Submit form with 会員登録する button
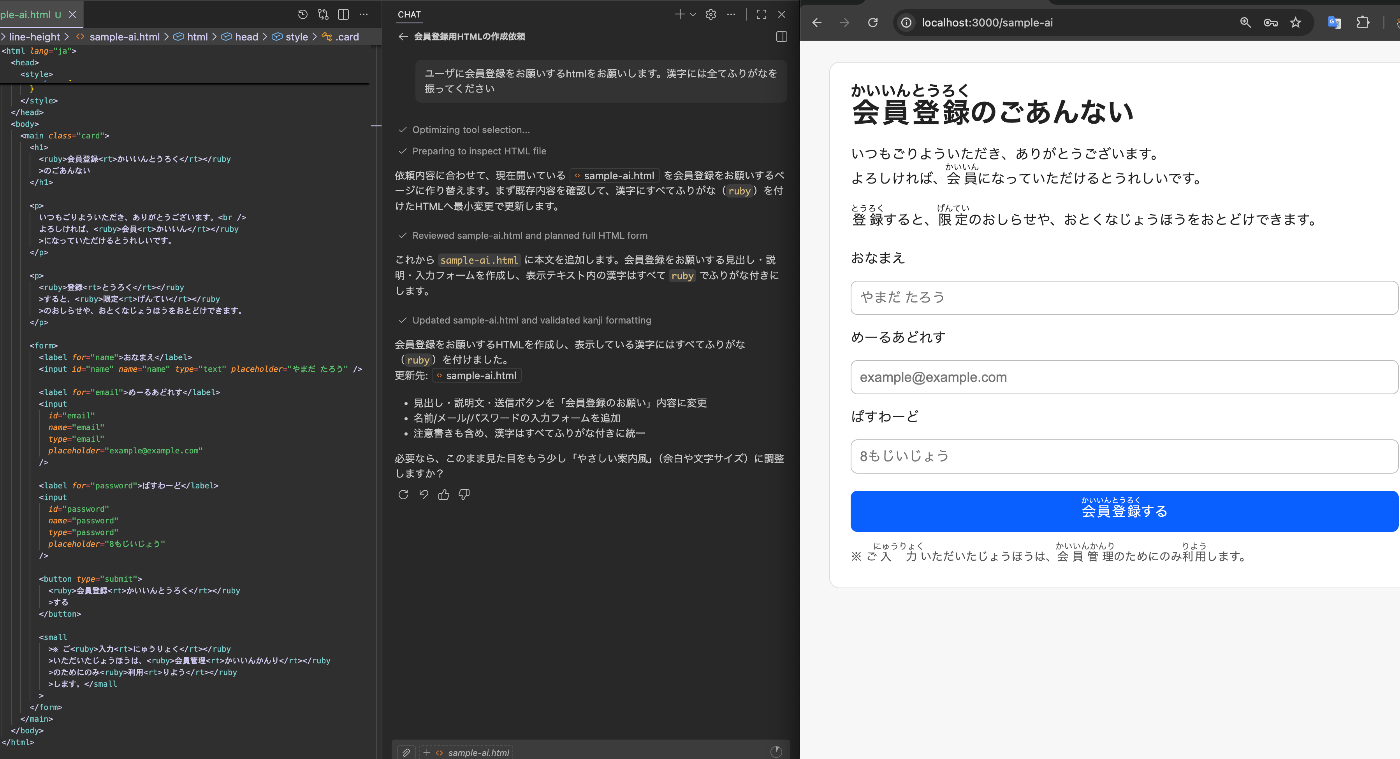Screen dimensions: 1400x759 (1124, 511)
